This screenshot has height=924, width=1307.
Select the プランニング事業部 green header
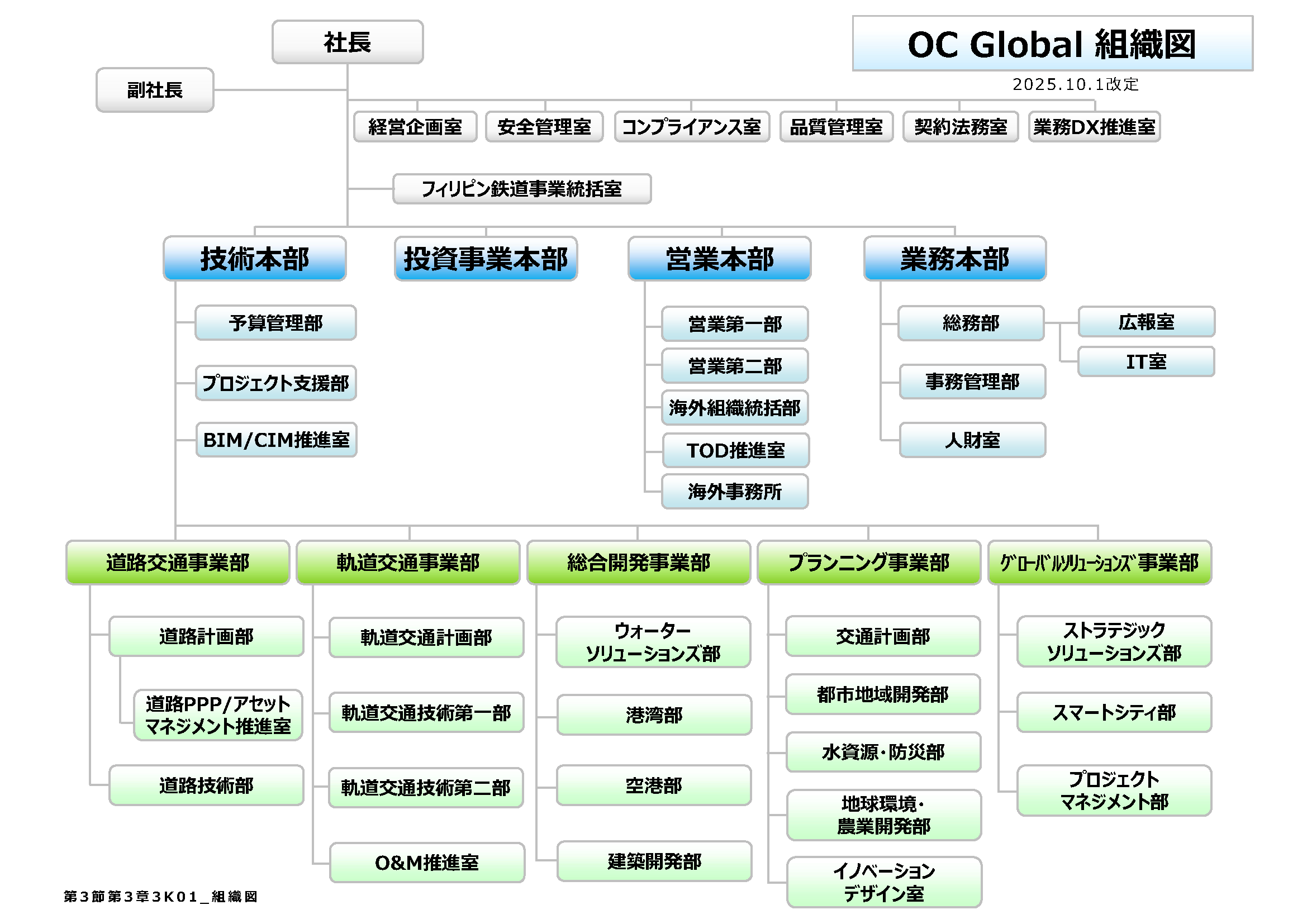869,562
